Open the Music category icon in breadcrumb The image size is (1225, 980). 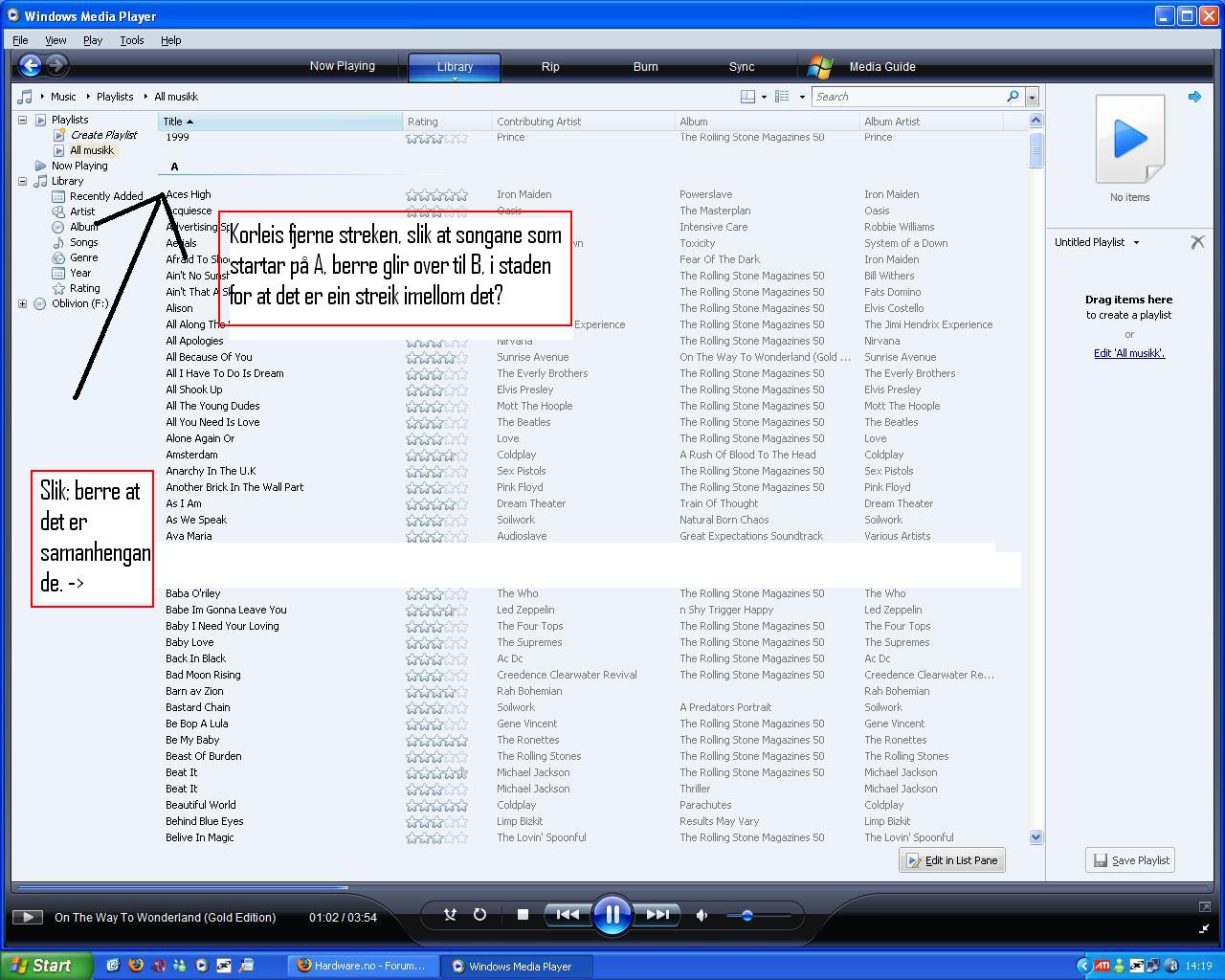[x=25, y=97]
